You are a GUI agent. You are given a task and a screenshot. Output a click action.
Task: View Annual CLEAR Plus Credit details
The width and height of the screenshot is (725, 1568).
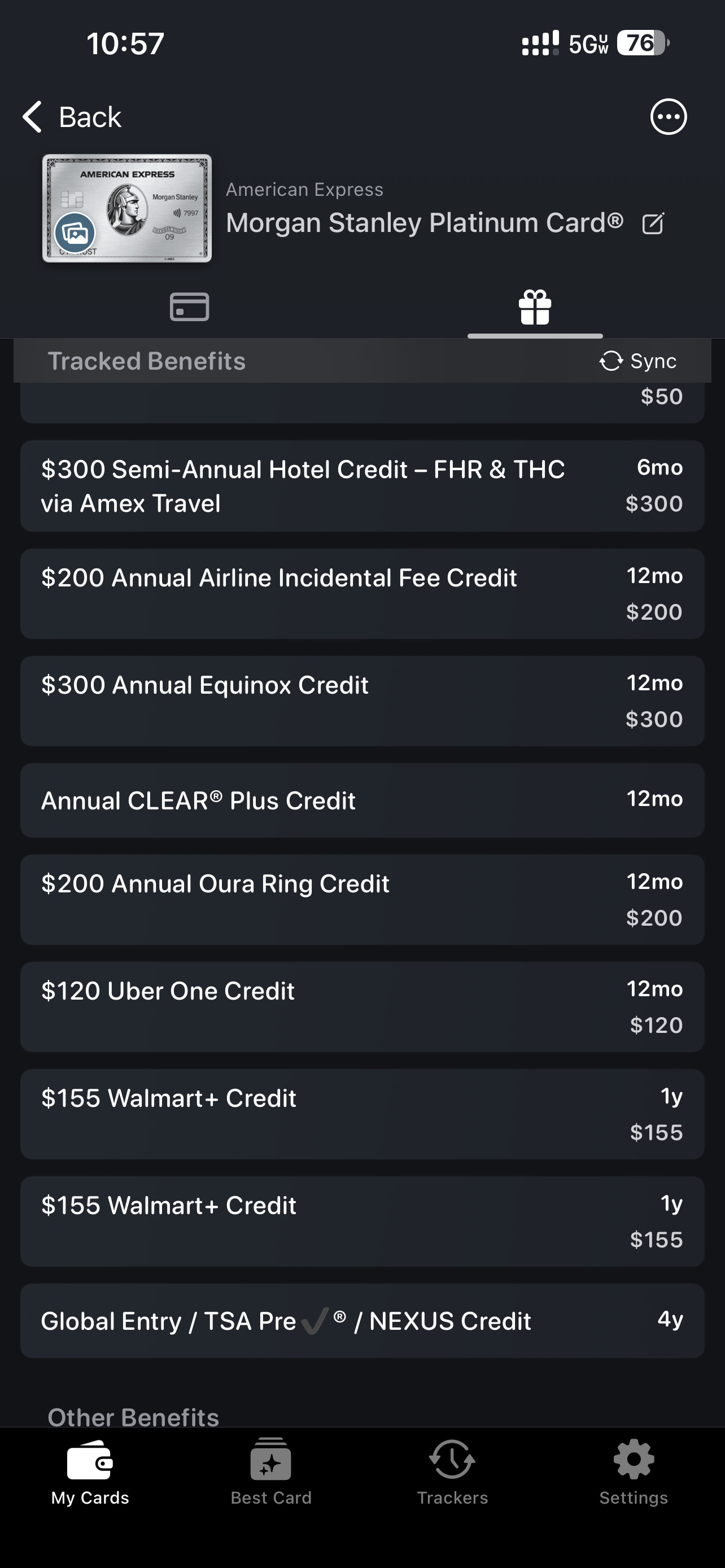point(362,800)
